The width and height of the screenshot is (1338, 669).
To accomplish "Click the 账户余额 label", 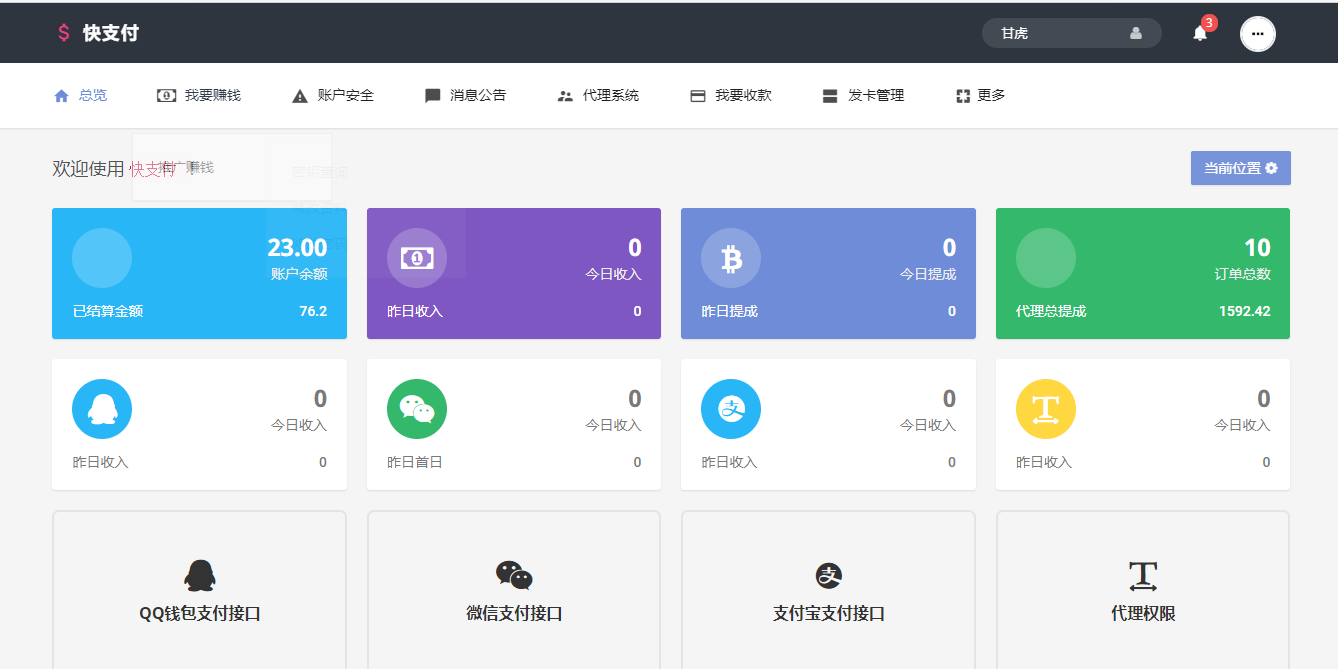I will tap(299, 274).
